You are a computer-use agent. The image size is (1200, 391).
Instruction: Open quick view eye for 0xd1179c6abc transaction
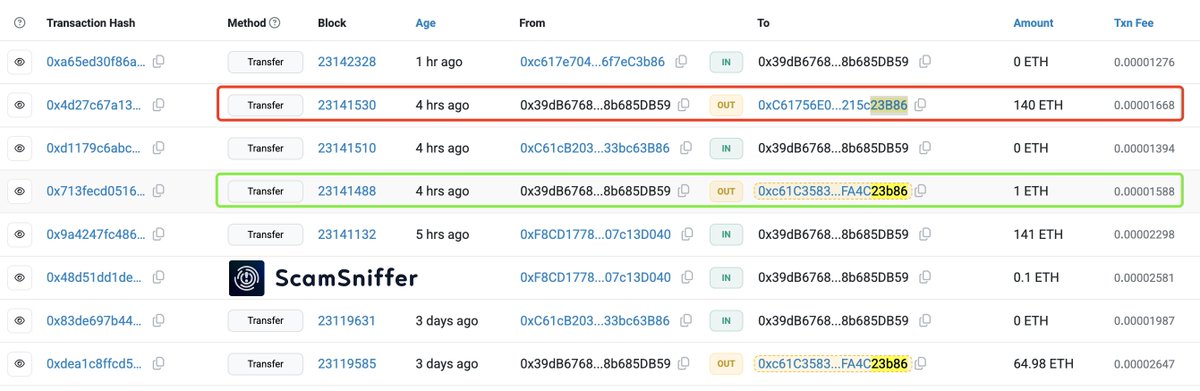tap(18, 148)
